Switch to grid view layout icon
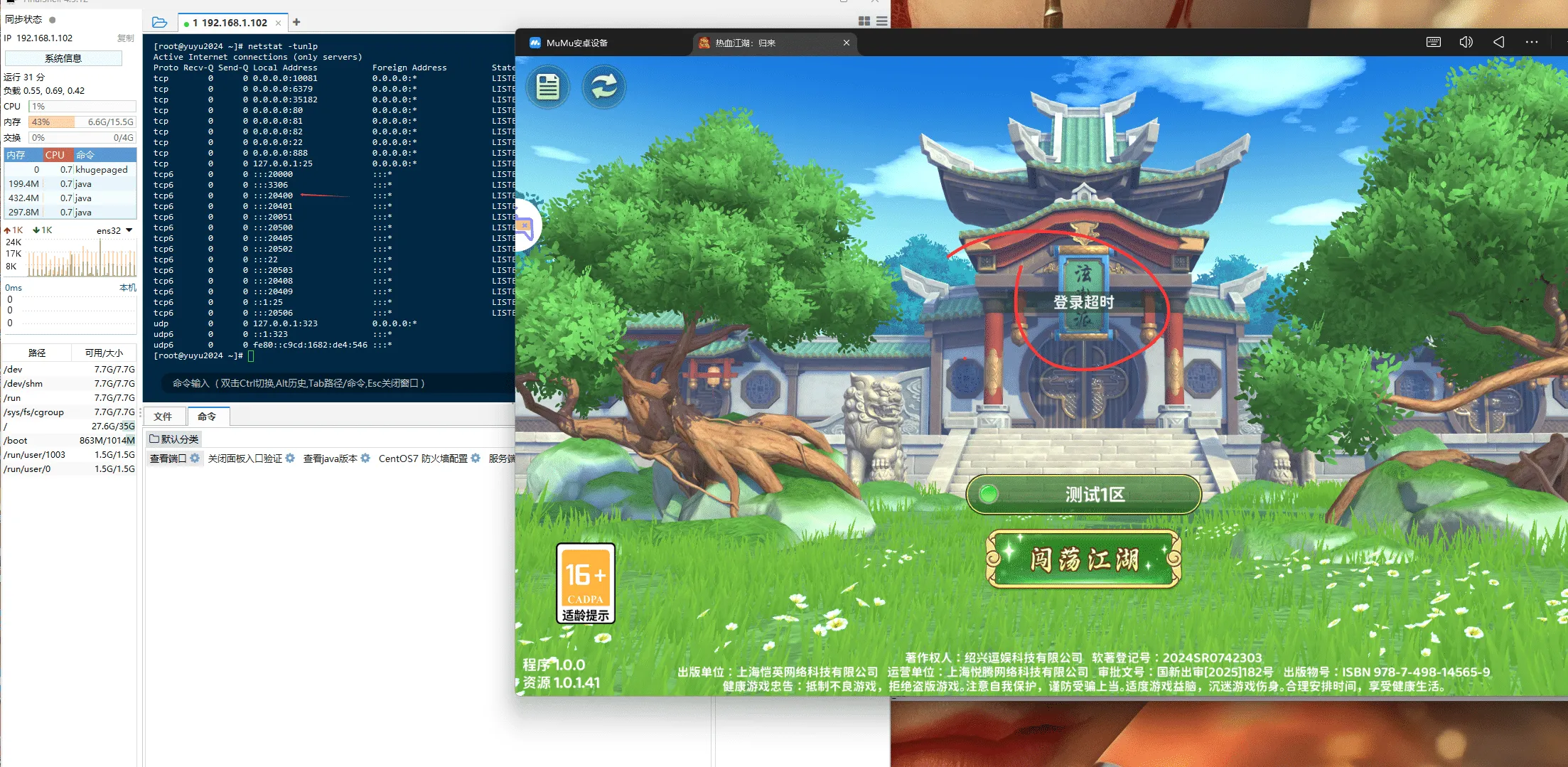The image size is (1568, 767). [864, 21]
